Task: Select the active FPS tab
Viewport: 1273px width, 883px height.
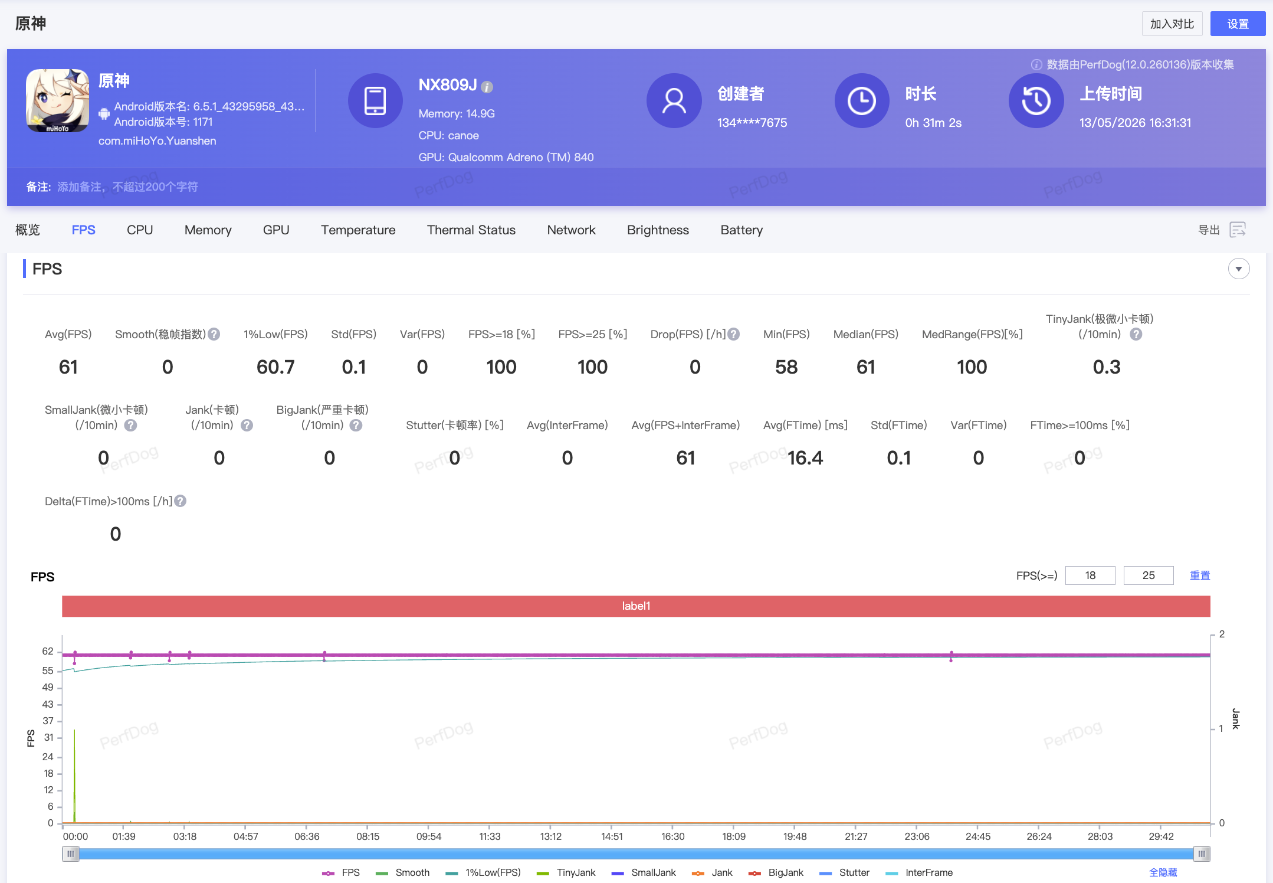Action: tap(84, 230)
